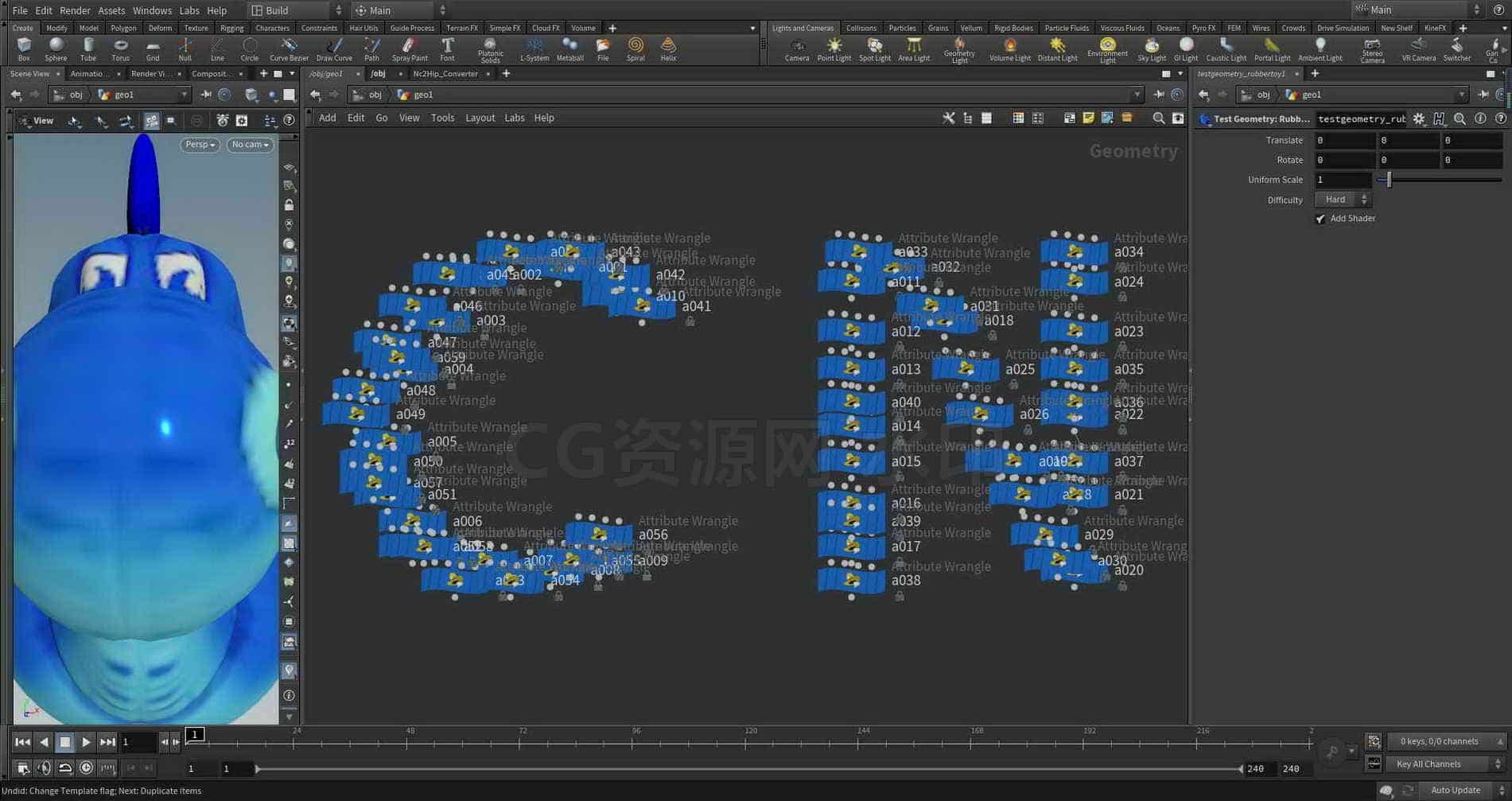This screenshot has height=801, width=1512.
Task: Click the Switcher shelf icon
Action: pos(1457,49)
